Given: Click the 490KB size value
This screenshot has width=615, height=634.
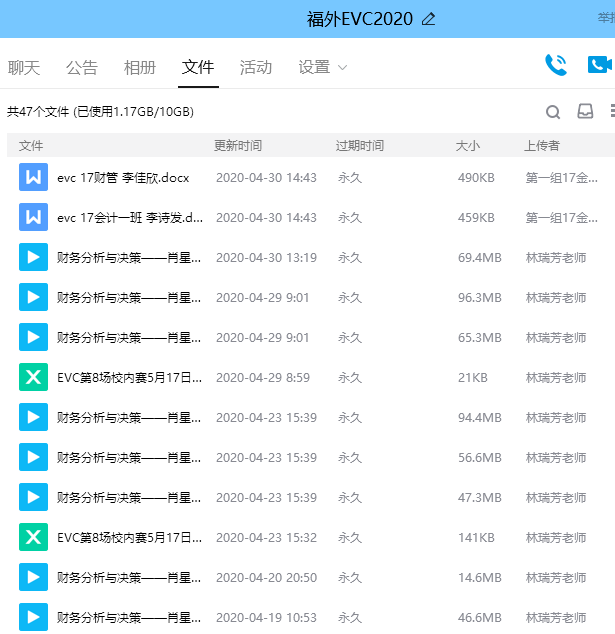Looking at the screenshot, I should click(x=476, y=178).
